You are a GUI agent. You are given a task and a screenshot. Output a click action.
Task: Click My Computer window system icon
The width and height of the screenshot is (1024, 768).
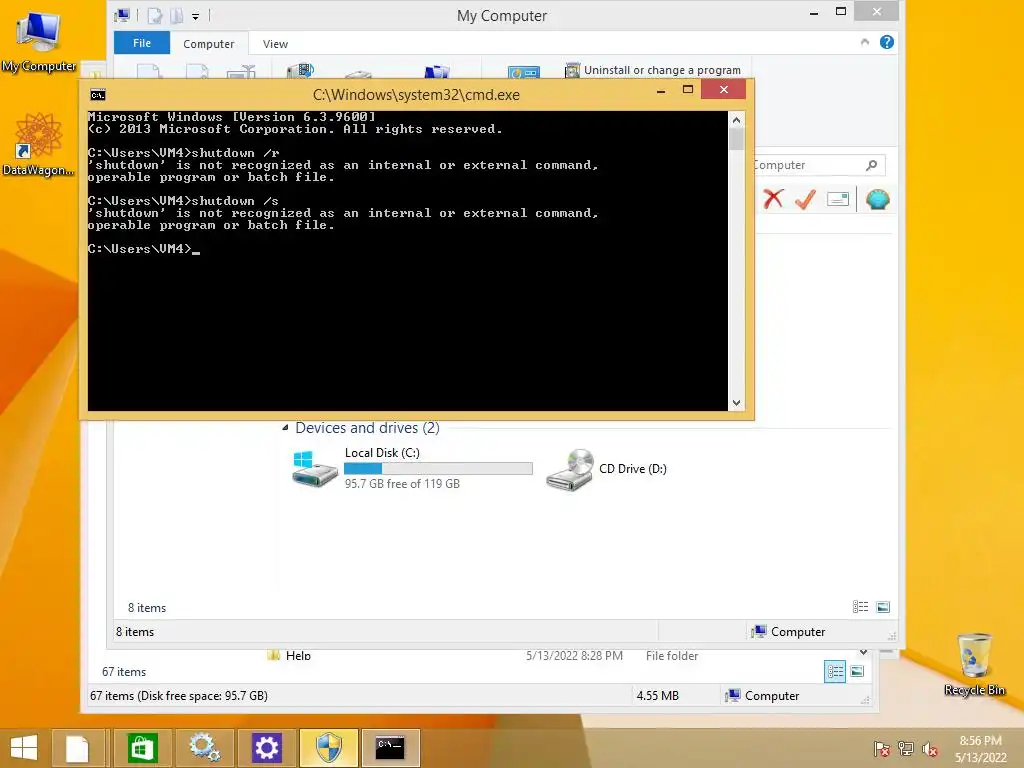pyautogui.click(x=122, y=15)
